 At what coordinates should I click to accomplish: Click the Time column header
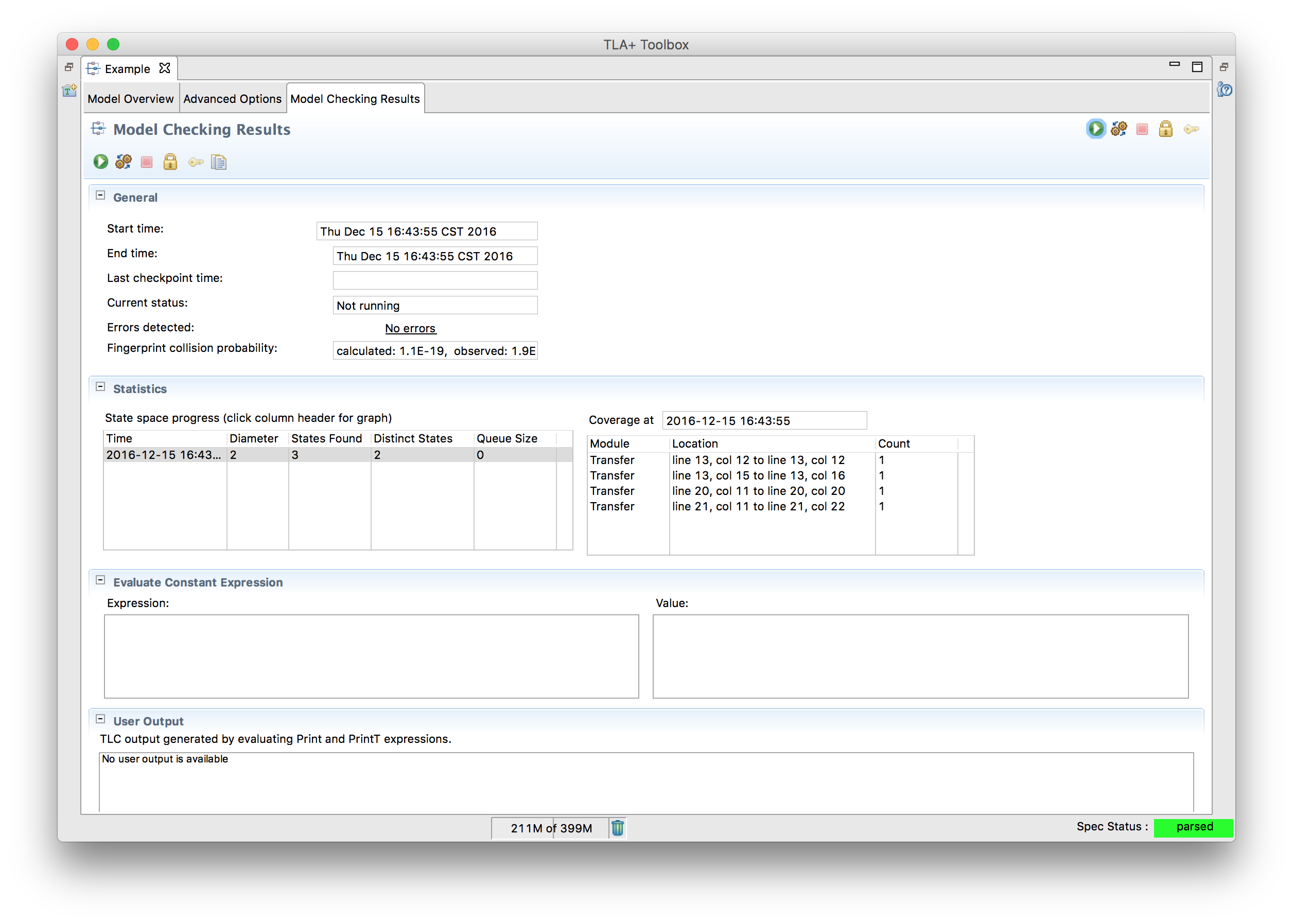[x=165, y=439]
